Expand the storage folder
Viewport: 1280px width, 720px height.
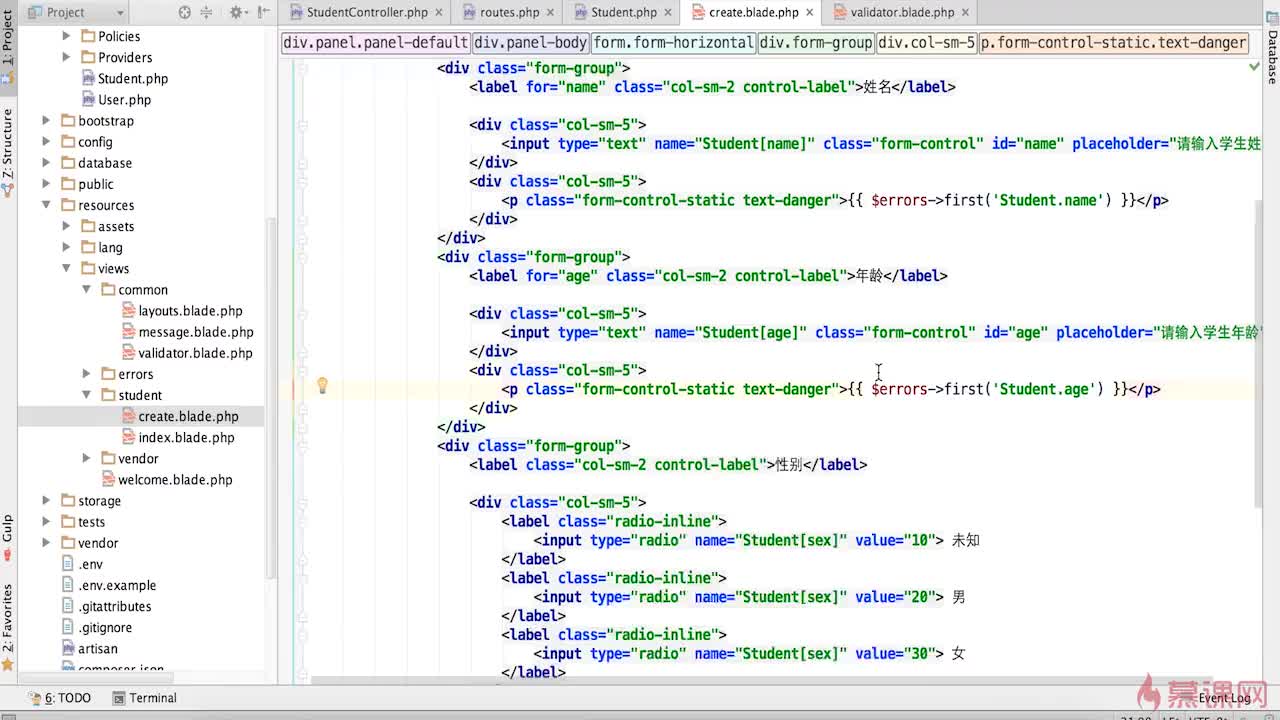[x=46, y=501]
